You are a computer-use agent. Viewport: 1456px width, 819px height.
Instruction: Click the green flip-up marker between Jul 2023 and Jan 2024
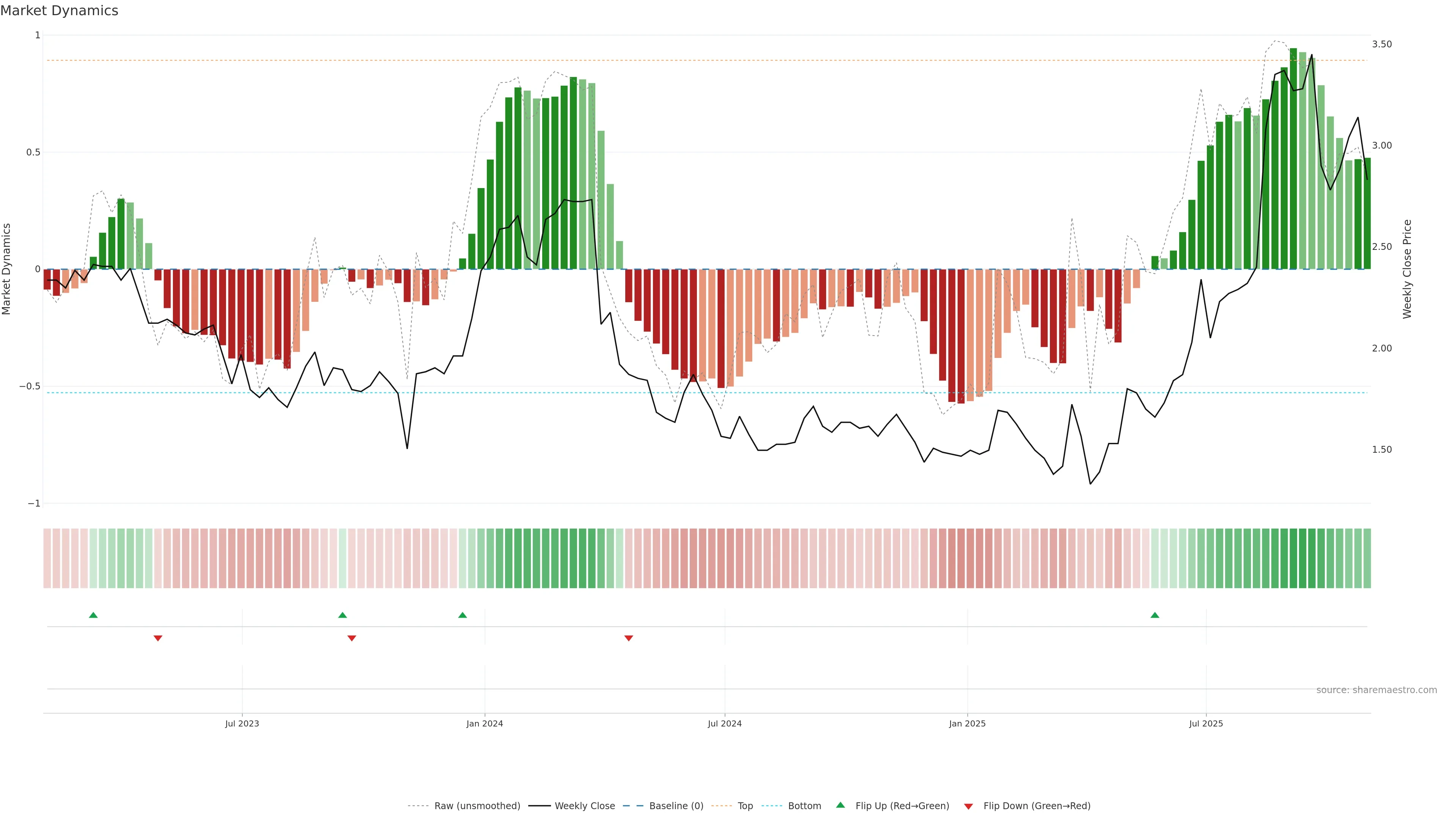[x=342, y=615]
